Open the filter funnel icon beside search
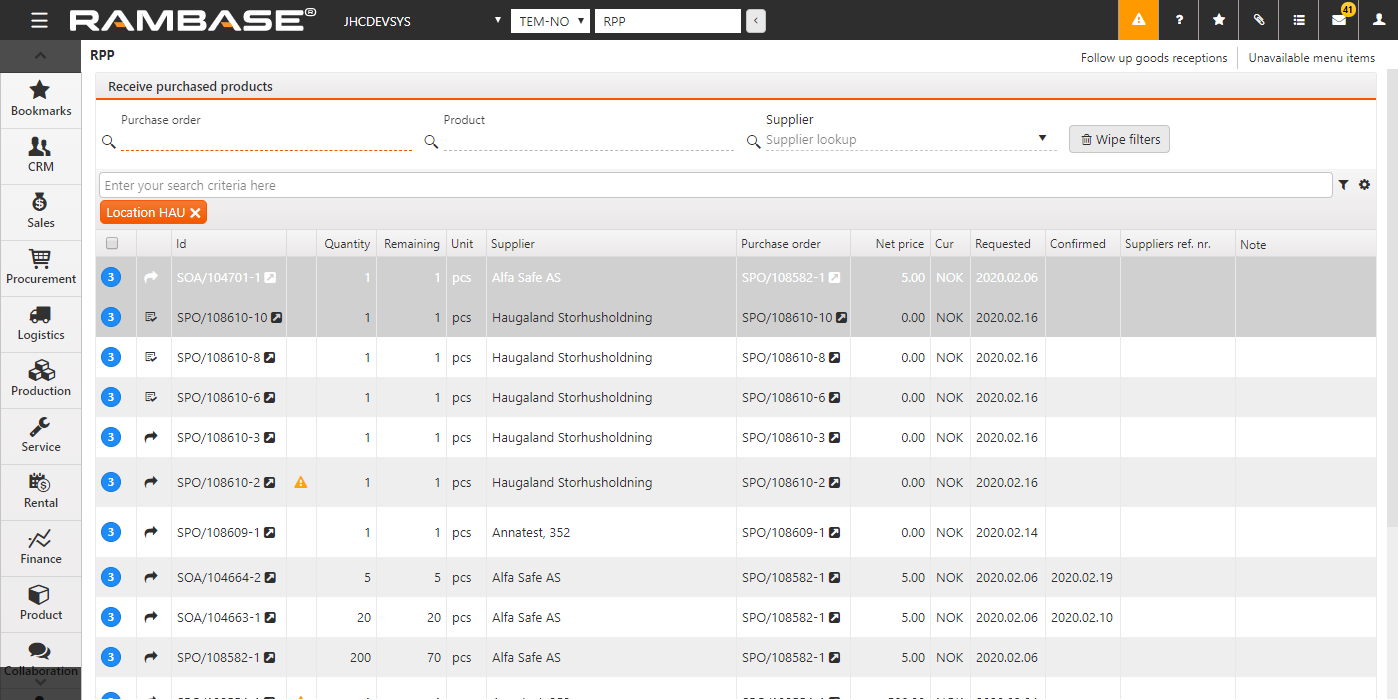 coord(1344,185)
